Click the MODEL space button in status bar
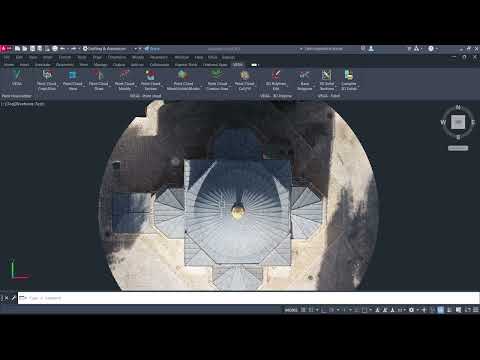 pos(291,310)
